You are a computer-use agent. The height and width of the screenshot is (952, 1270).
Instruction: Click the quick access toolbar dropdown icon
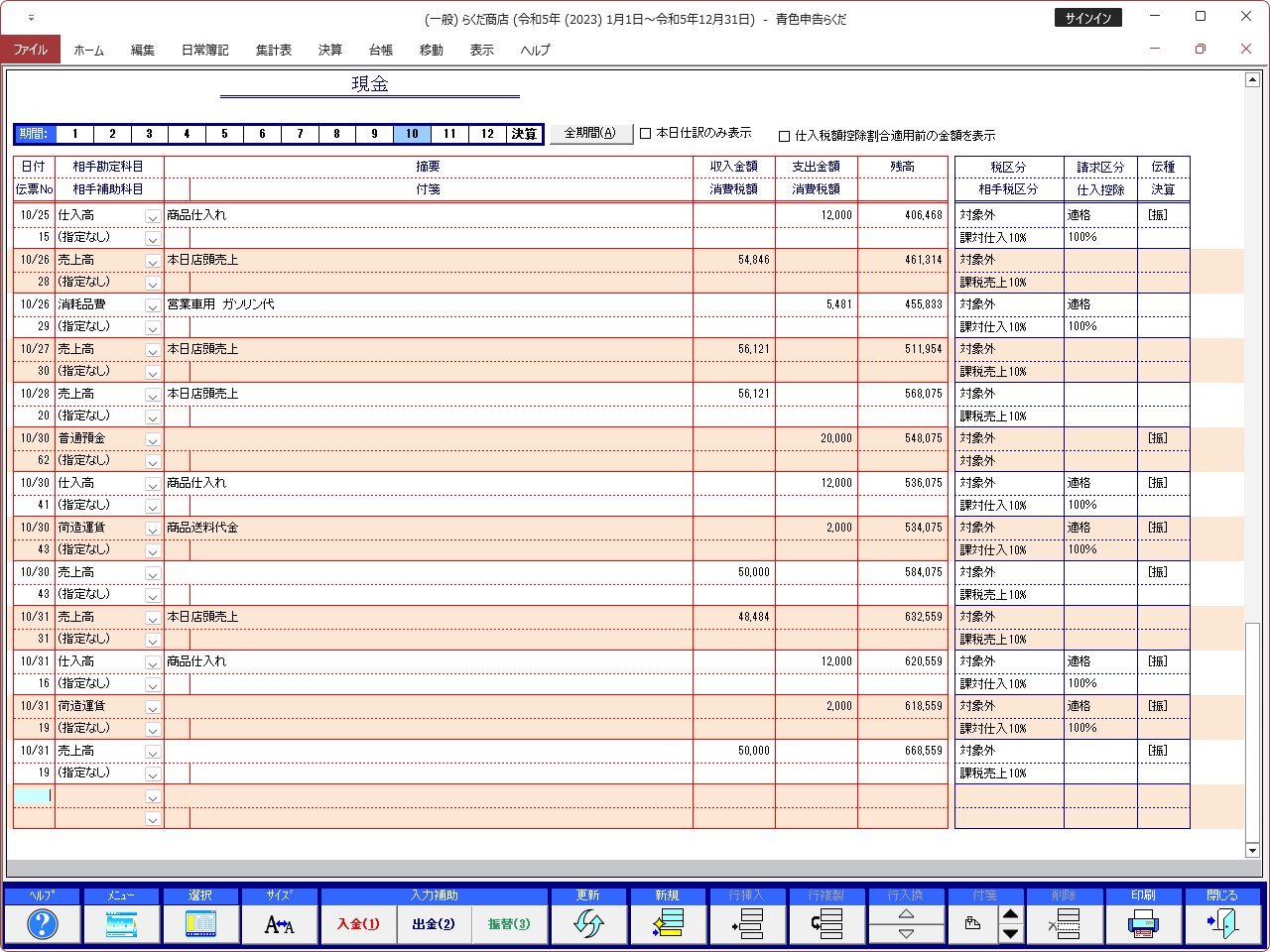(x=31, y=19)
